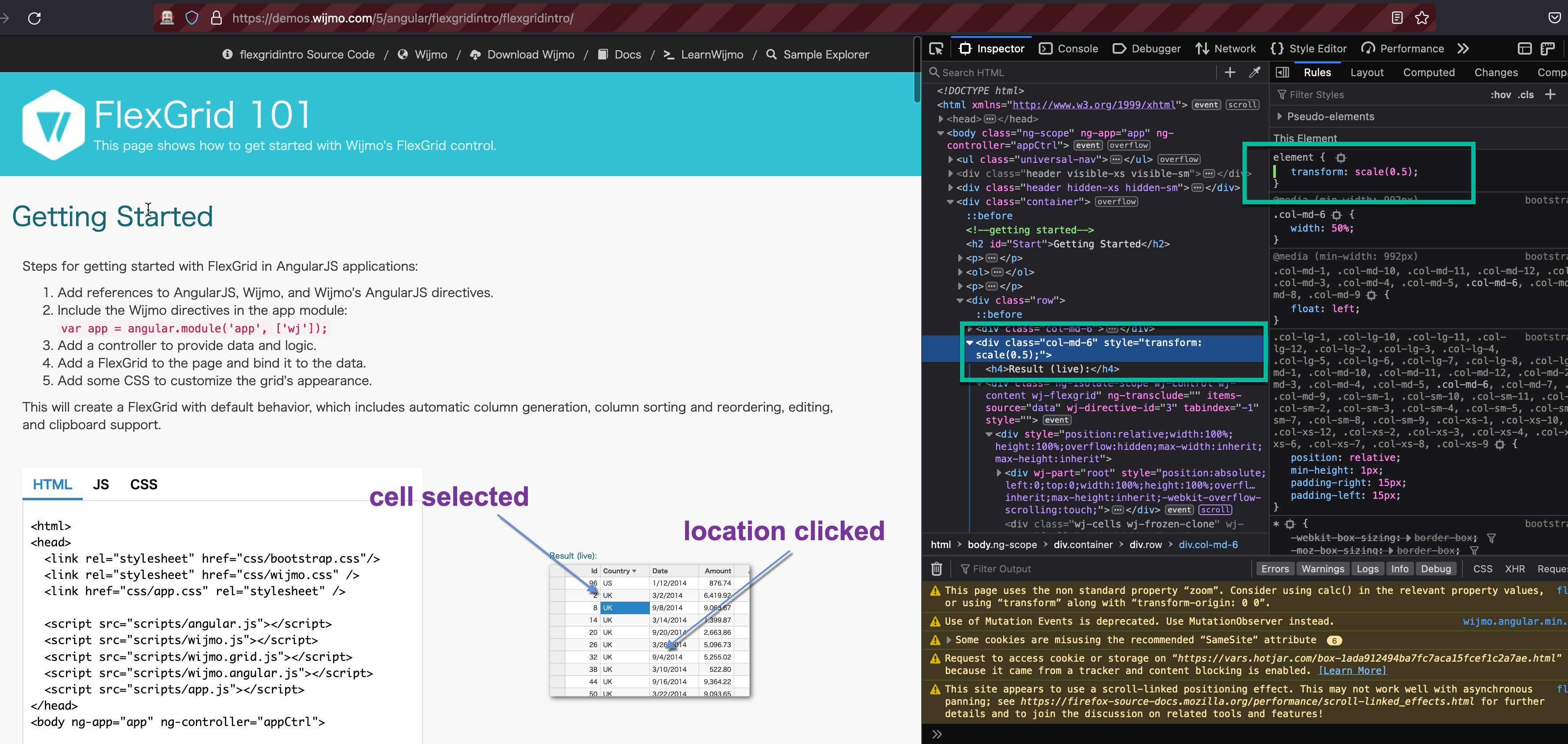Open the Computed sidebar tab
1568x744 pixels.
(1429, 73)
